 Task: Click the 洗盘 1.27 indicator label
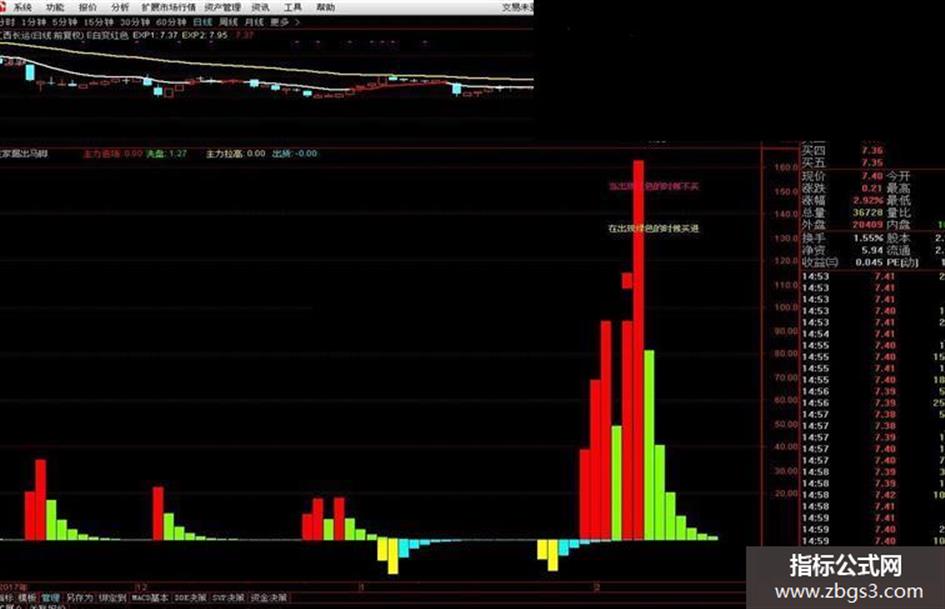tap(167, 154)
